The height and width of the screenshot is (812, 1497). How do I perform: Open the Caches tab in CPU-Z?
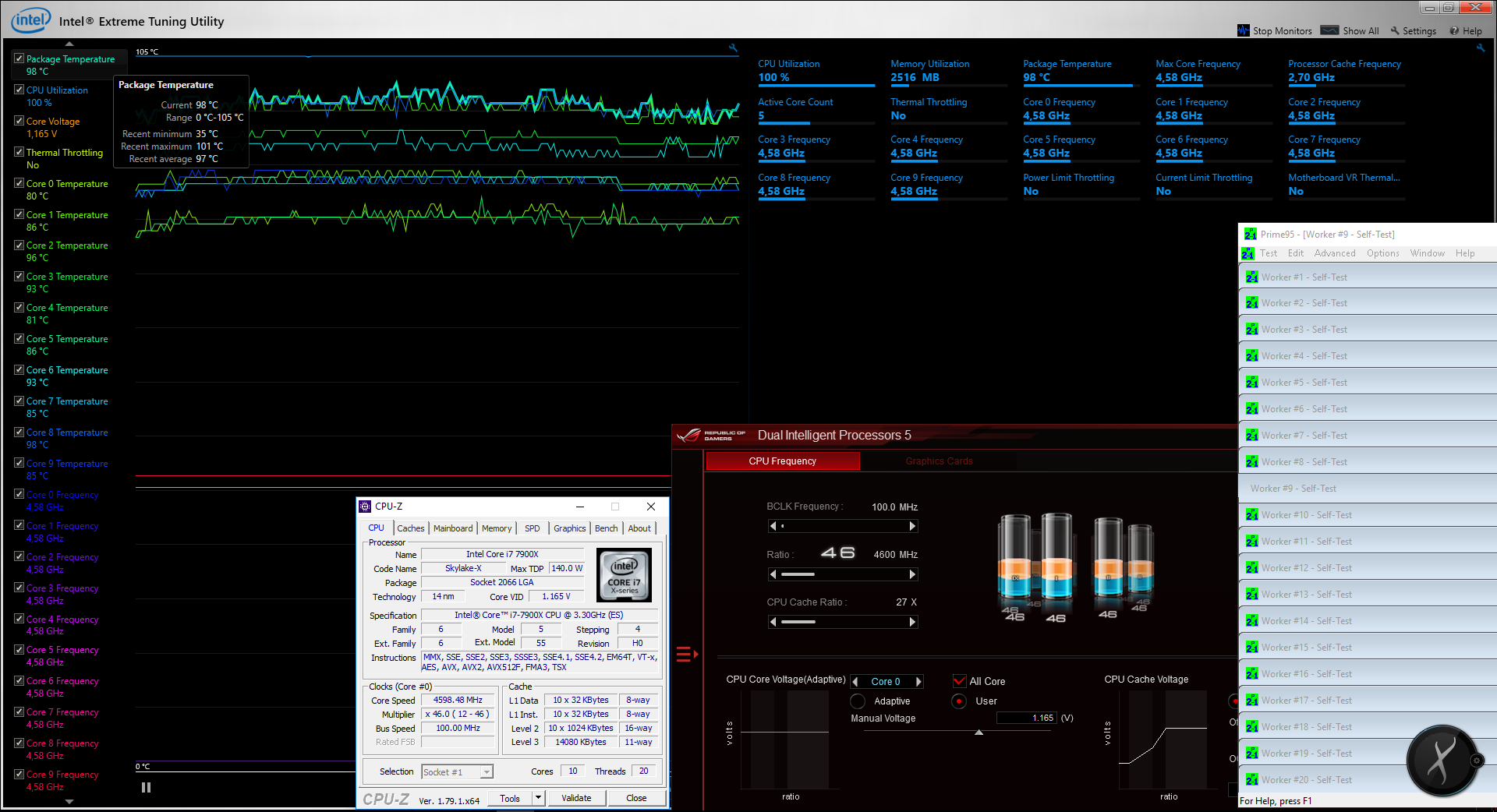click(411, 528)
